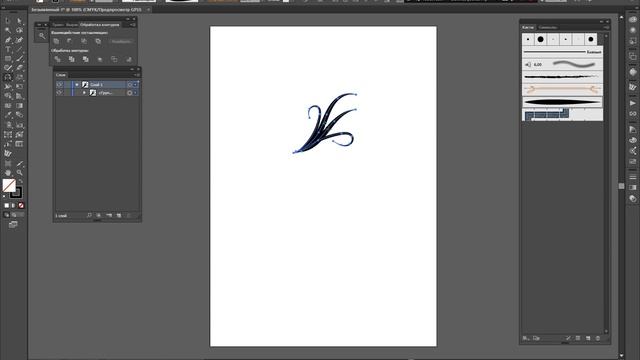Select the Paintbrush tool
The width and height of the screenshot is (640, 360).
pos(19,59)
